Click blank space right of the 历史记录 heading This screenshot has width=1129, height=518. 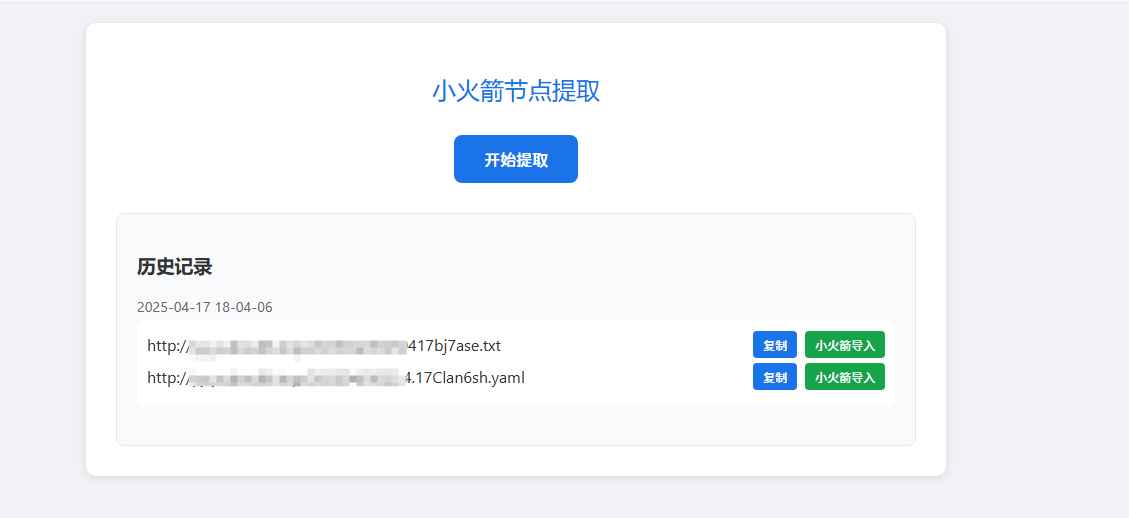550,267
